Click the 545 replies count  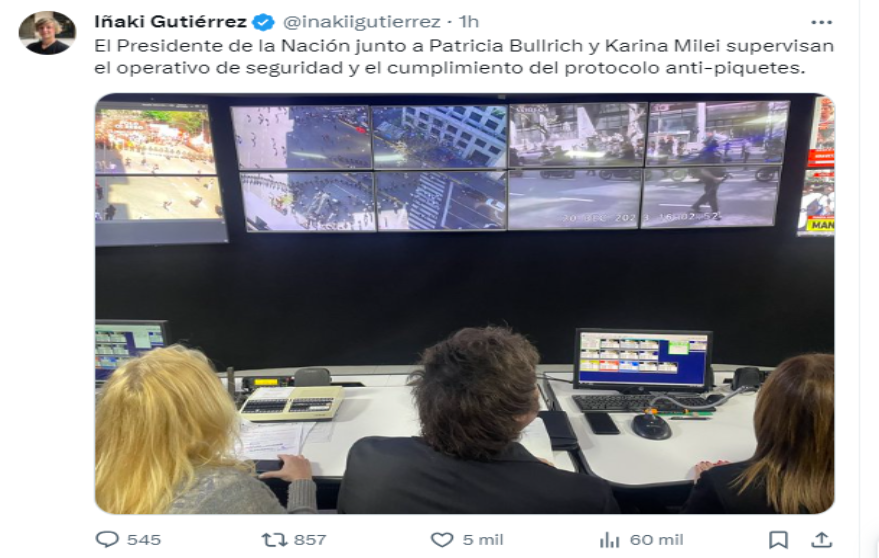tap(144, 539)
